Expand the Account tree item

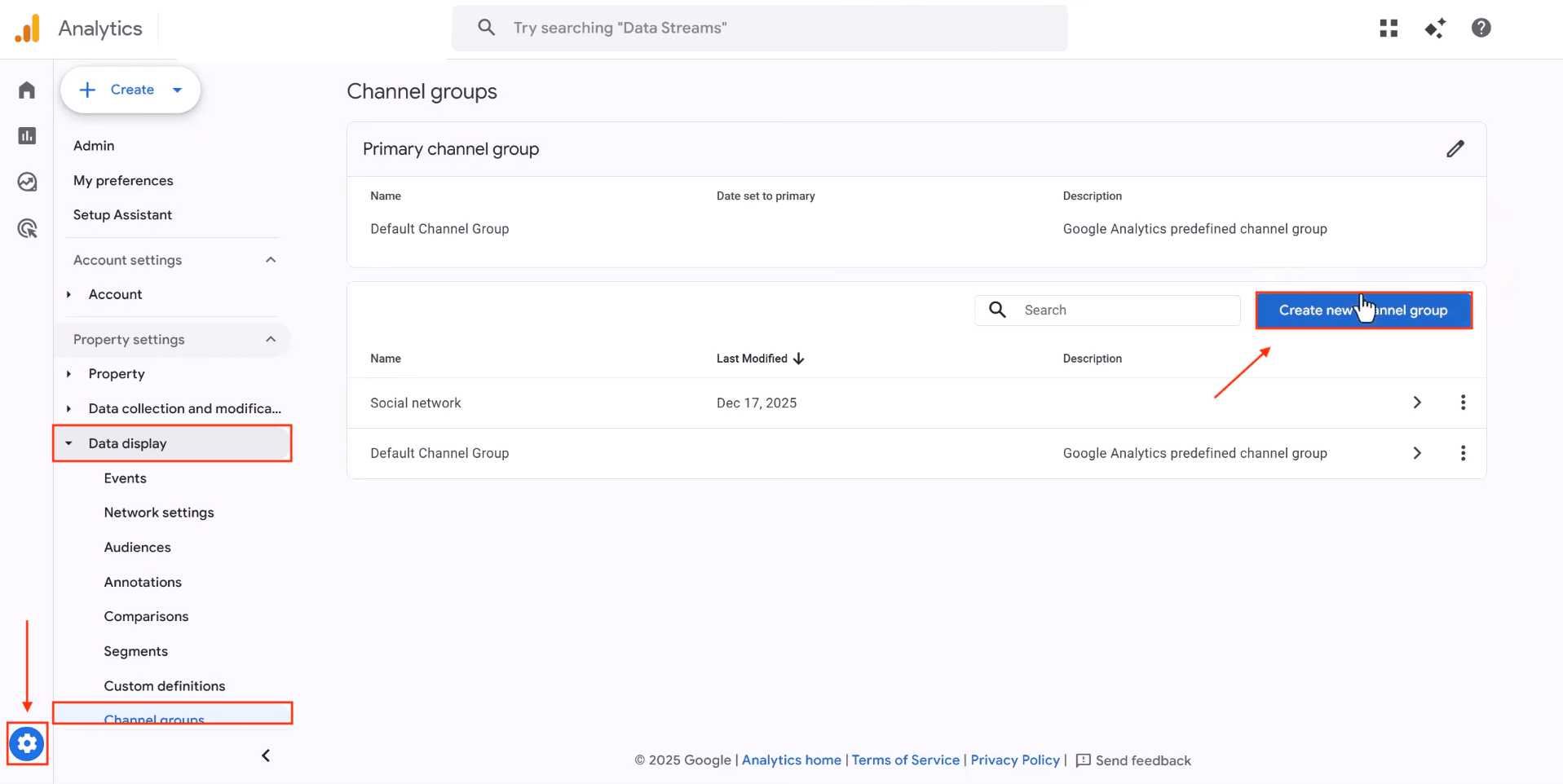(68, 294)
